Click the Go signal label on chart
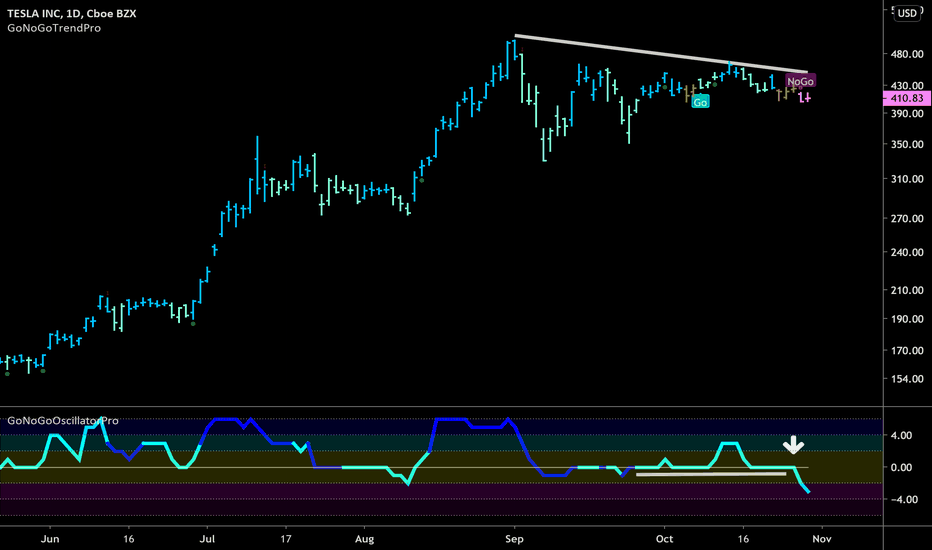932x550 pixels. tap(700, 102)
